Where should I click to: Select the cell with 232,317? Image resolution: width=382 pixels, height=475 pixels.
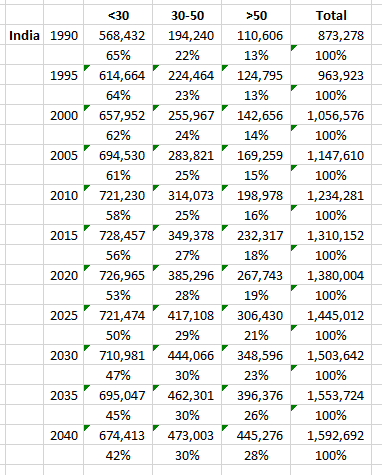tap(256, 235)
